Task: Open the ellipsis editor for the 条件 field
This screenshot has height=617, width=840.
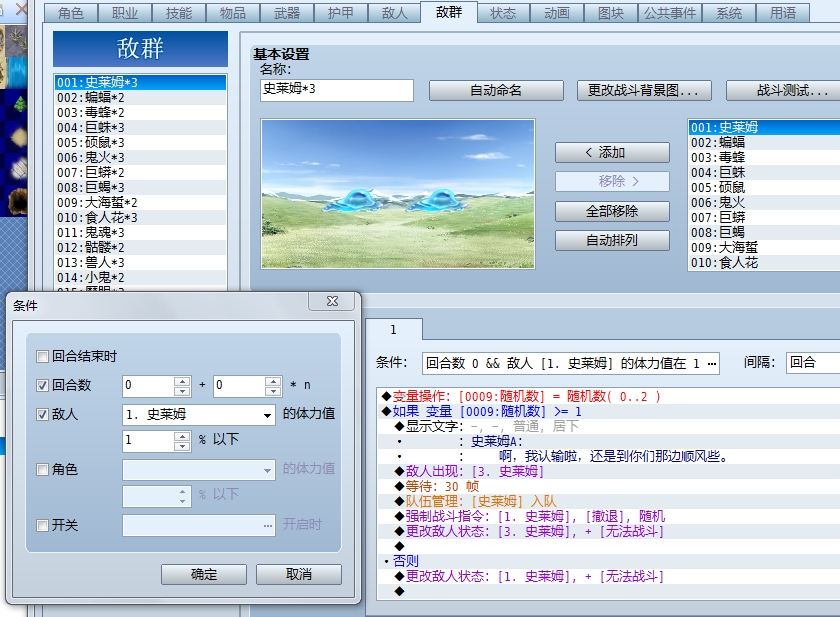Action: (x=711, y=364)
